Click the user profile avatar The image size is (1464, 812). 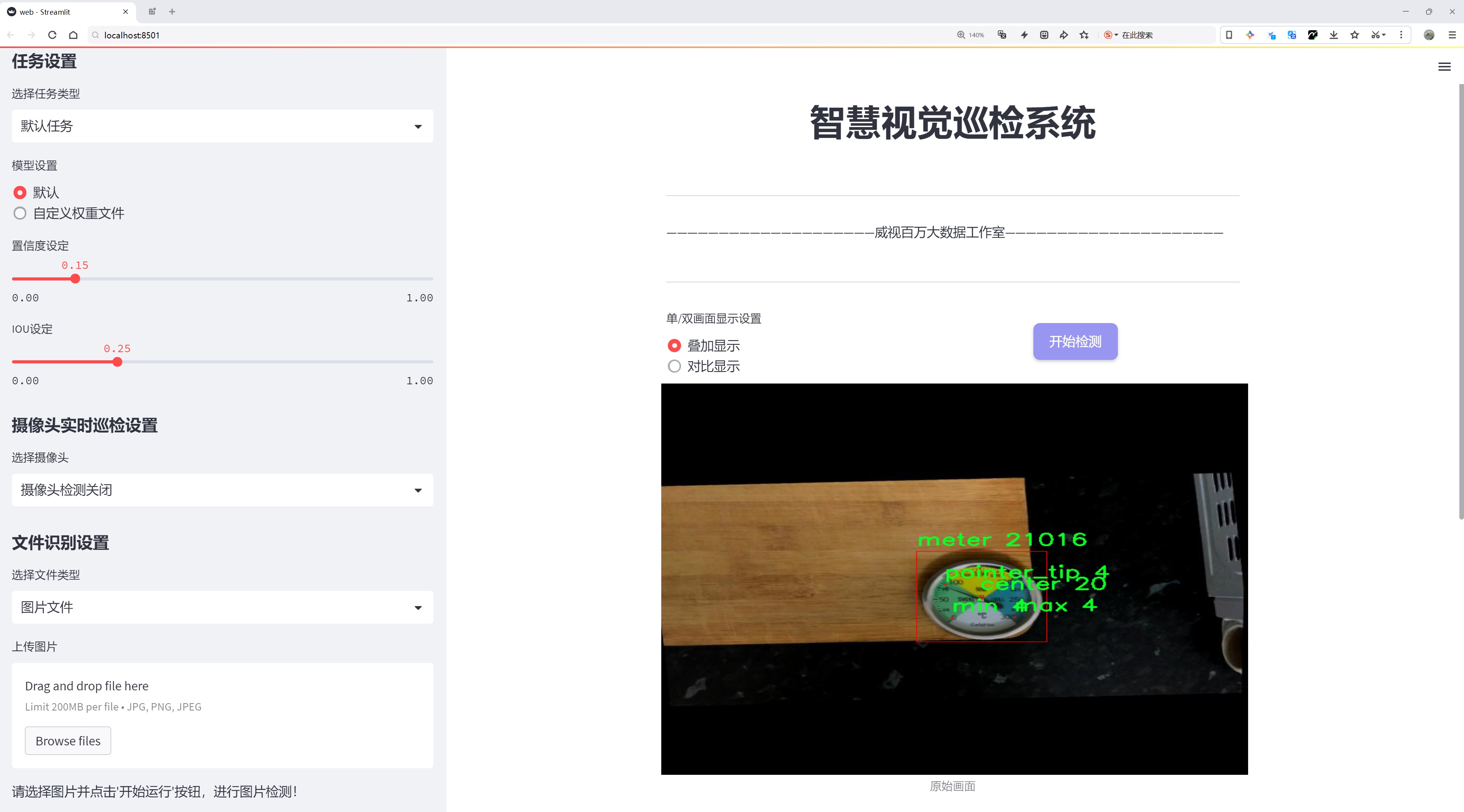pos(1429,35)
